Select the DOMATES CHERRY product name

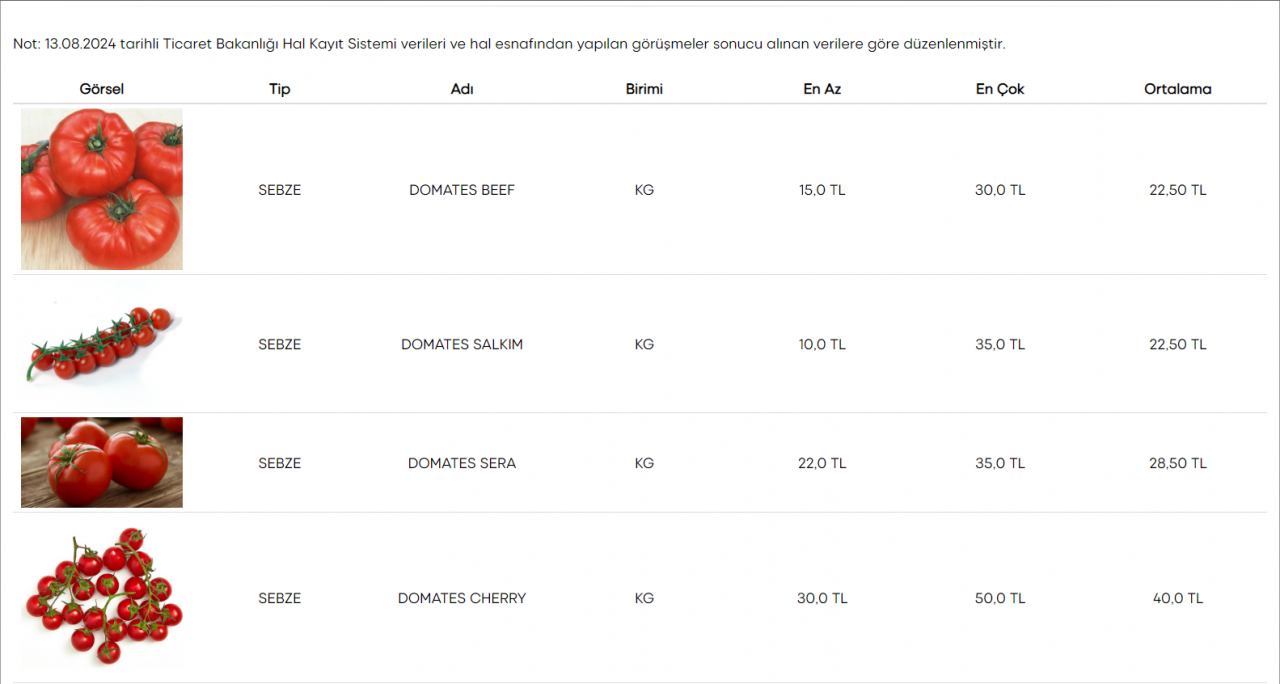pyautogui.click(x=462, y=598)
